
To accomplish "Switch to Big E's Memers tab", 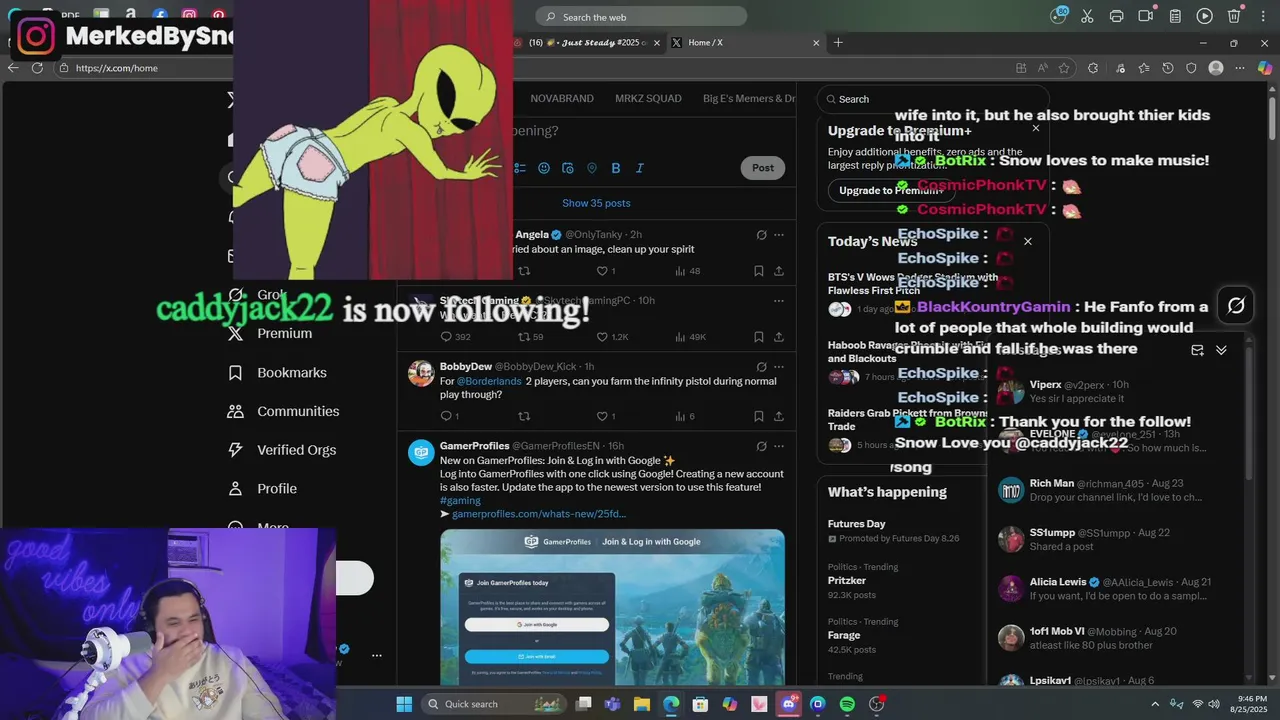I will (749, 99).
